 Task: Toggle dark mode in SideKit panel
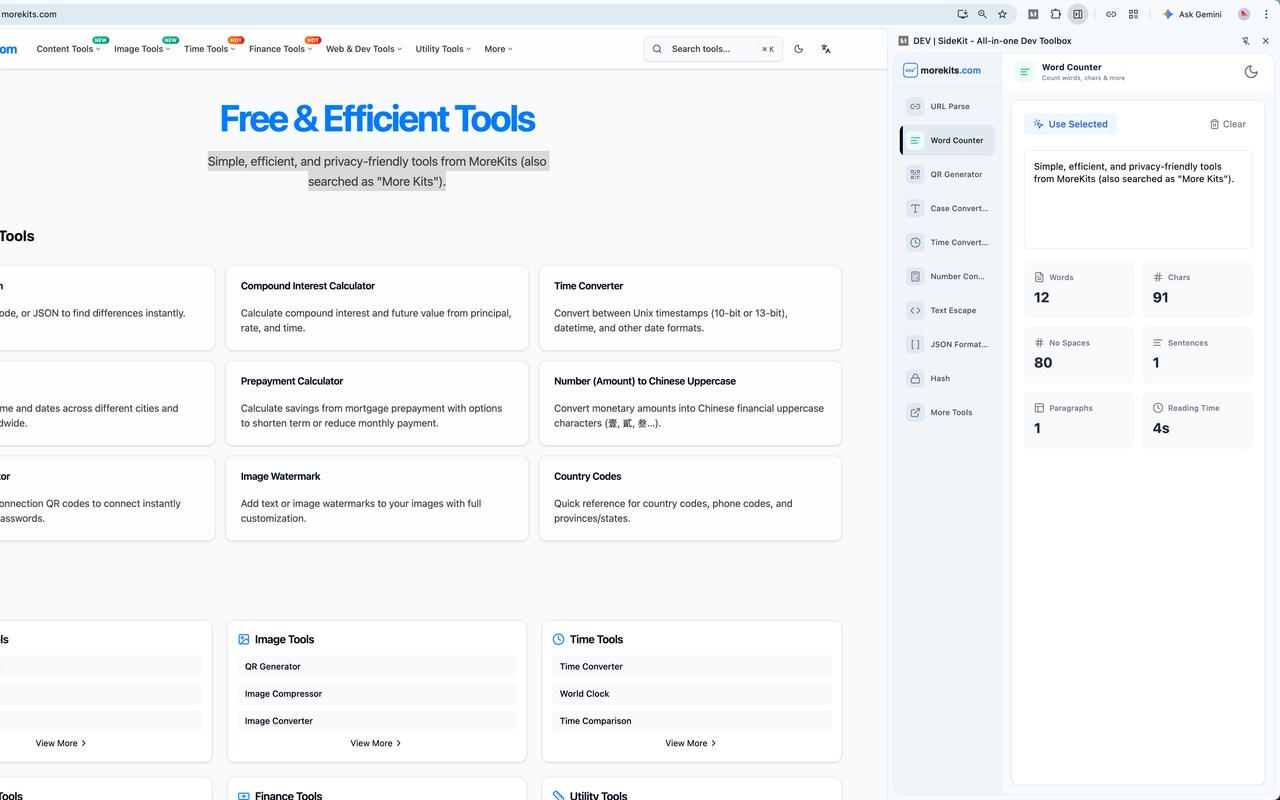pos(1251,71)
